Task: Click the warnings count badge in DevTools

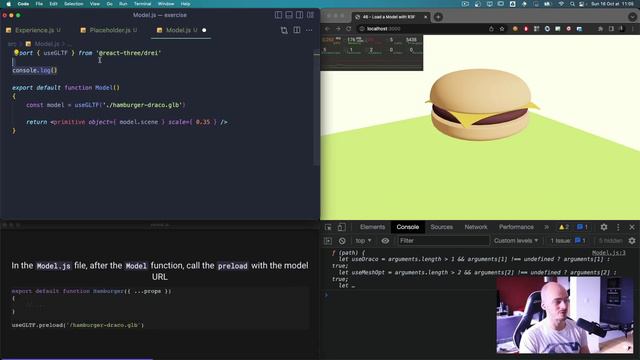Action: [564, 227]
